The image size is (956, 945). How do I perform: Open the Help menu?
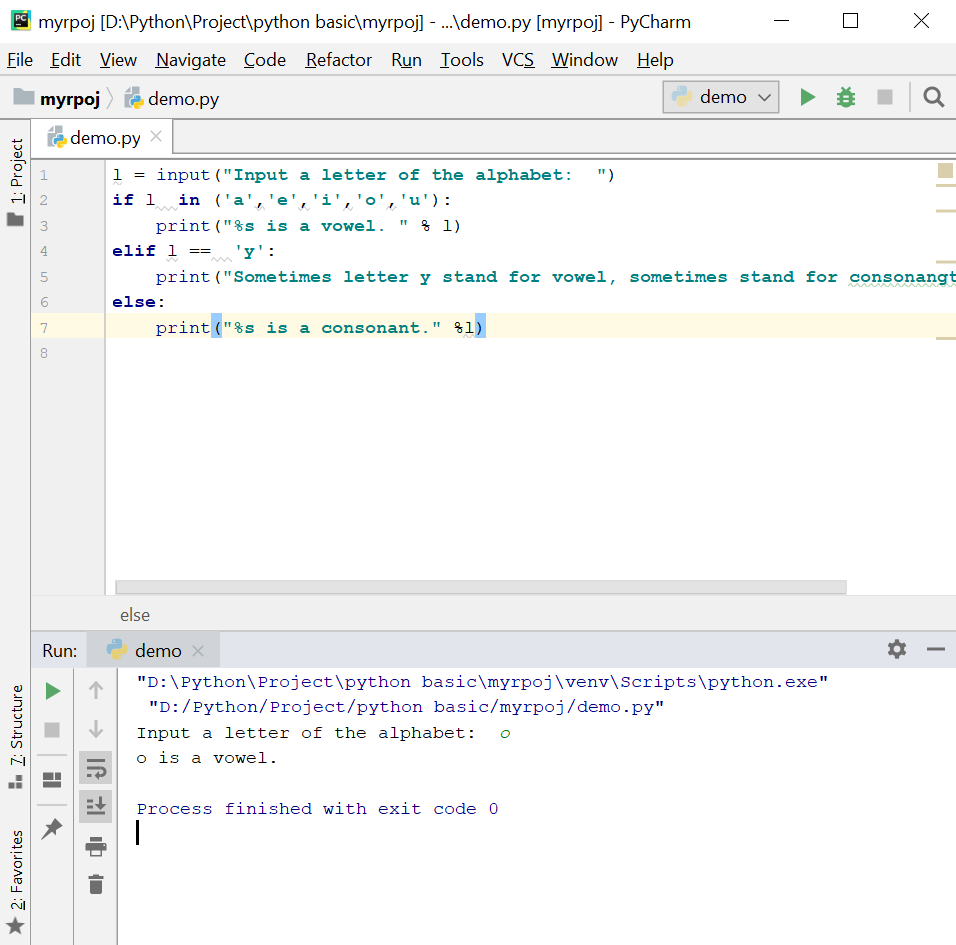655,60
